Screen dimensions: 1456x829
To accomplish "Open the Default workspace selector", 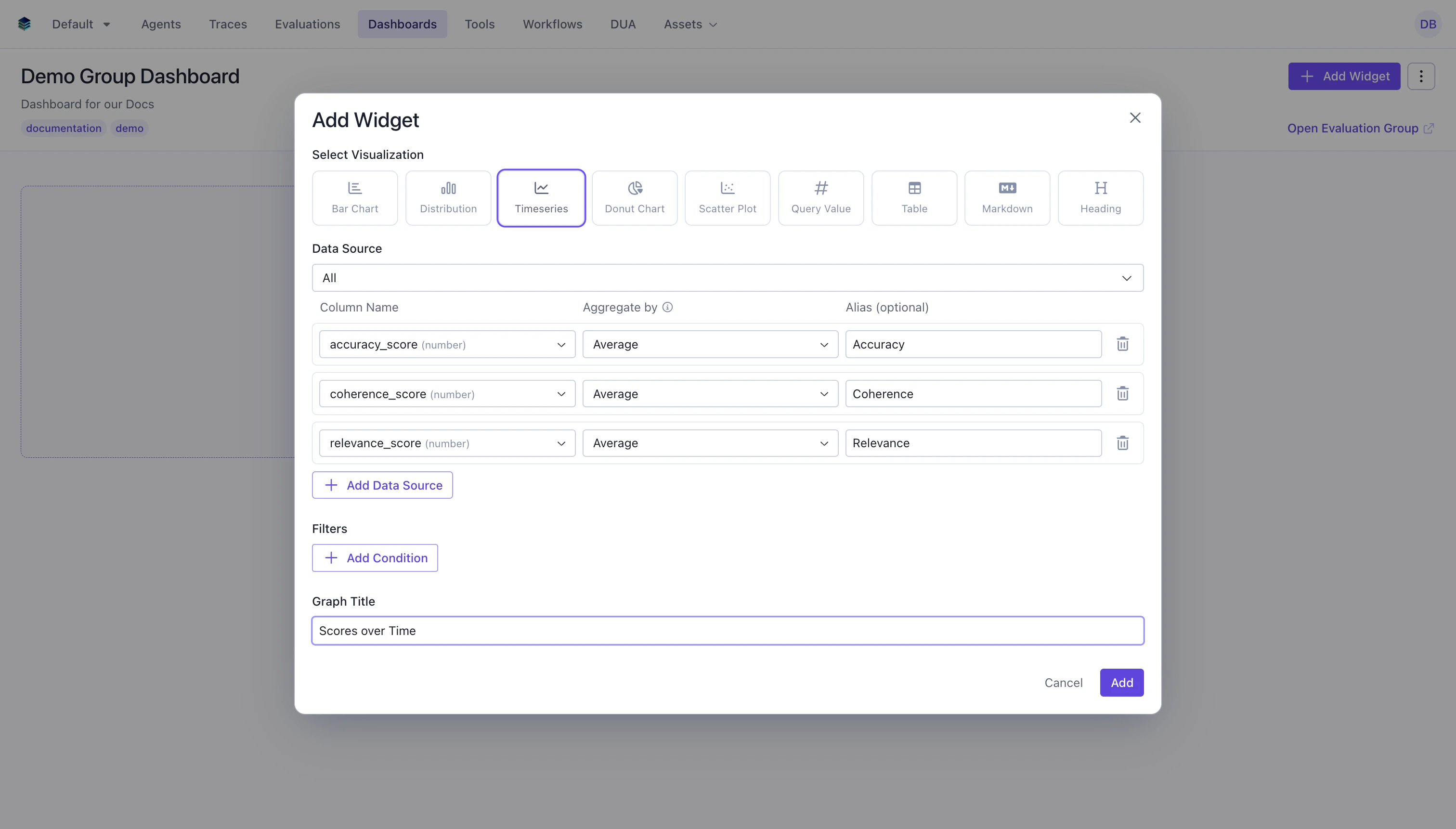I will (x=81, y=24).
